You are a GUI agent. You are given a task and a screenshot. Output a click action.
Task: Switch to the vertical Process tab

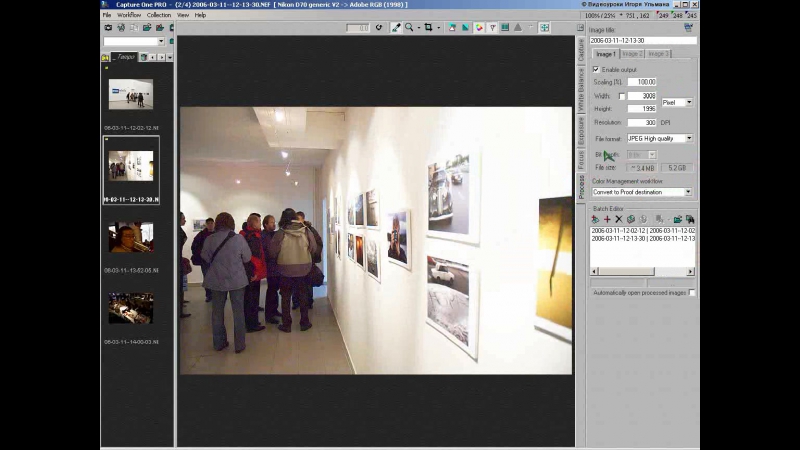point(581,187)
